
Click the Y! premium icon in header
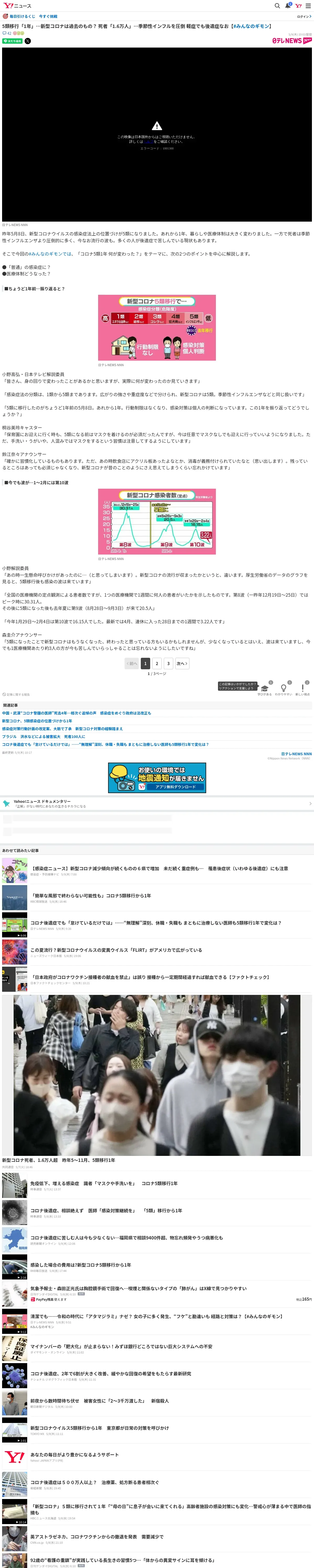pos(298,5)
